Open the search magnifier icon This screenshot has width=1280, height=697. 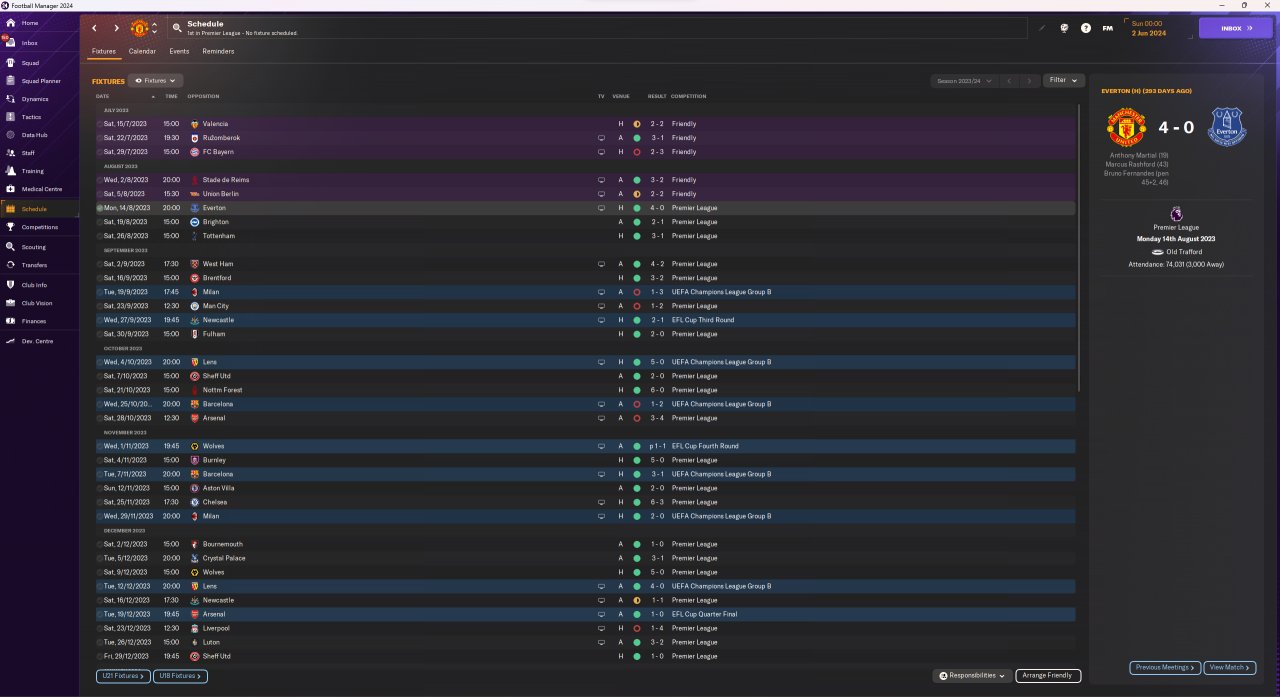coord(177,28)
